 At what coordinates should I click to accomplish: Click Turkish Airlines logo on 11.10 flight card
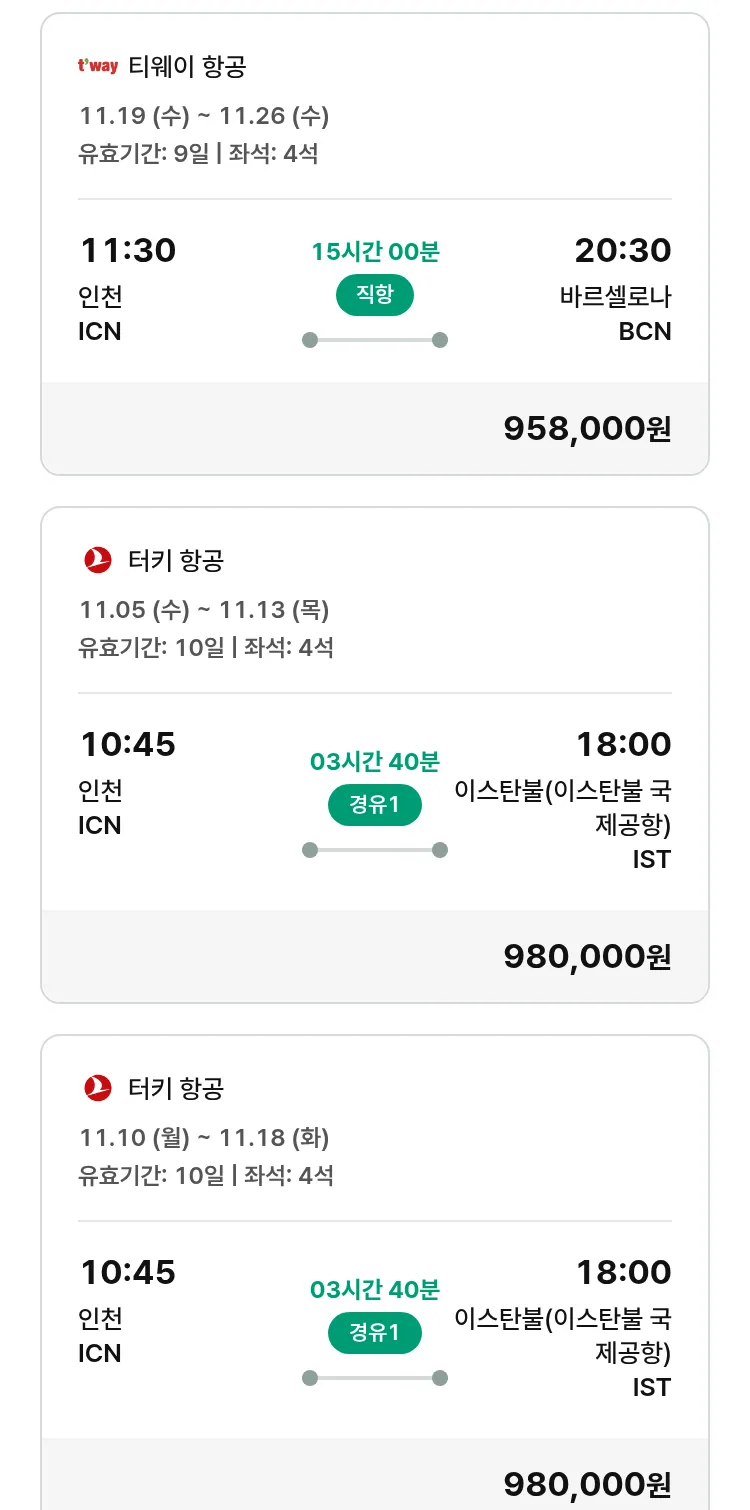98,1088
